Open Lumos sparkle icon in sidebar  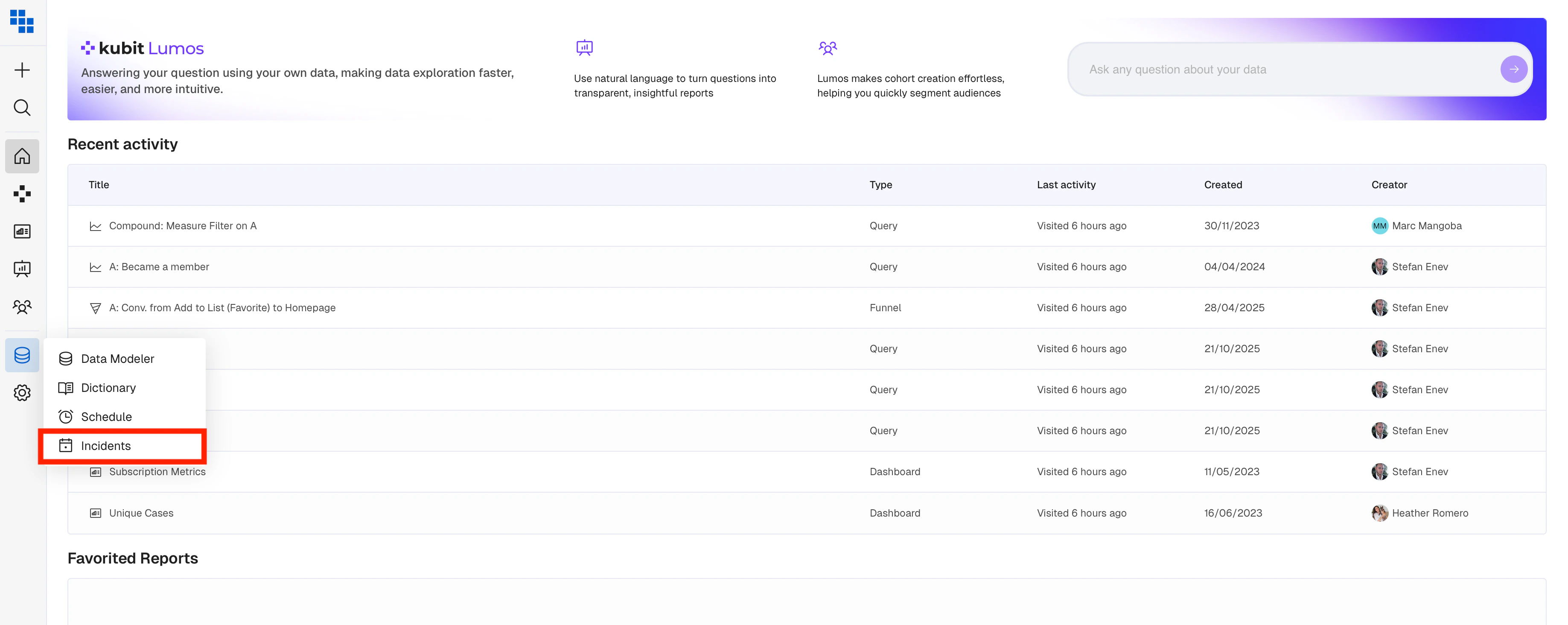22,194
